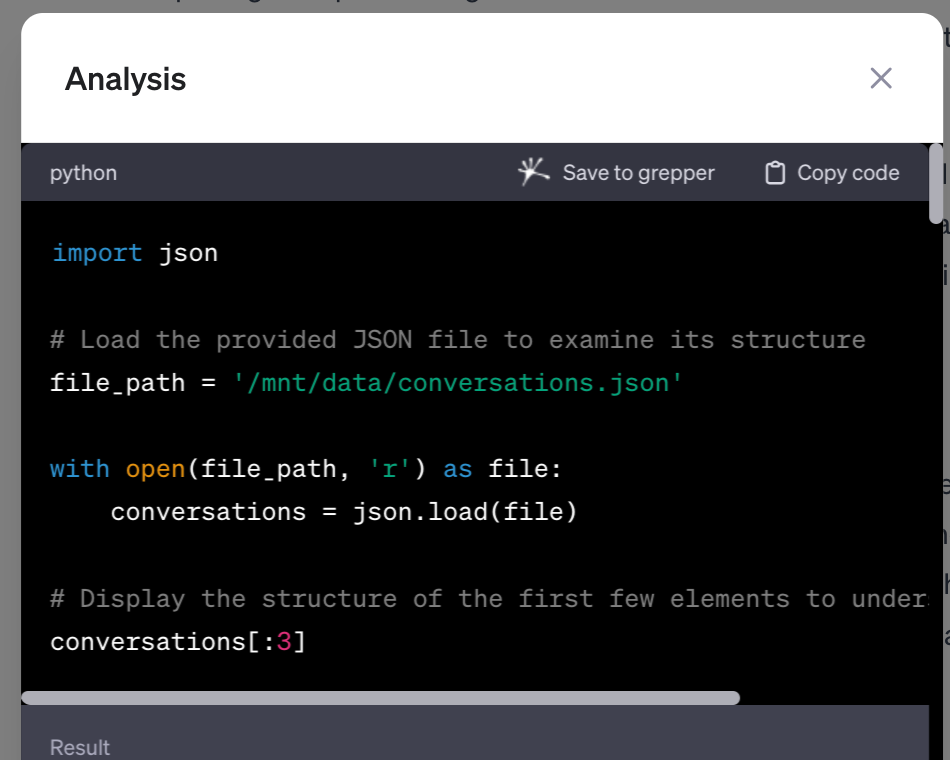Image resolution: width=950 pixels, height=760 pixels.
Task: Click the empty horizontal scrollbar track right side
Action: click(835, 698)
